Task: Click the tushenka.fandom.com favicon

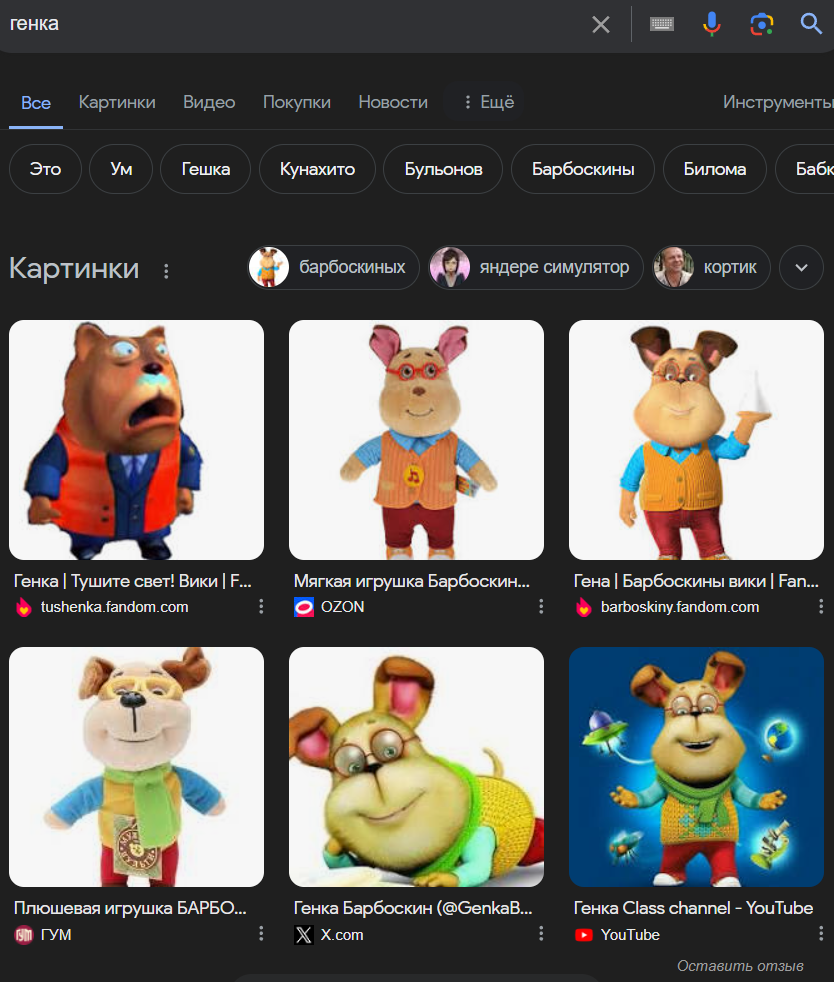Action: coord(23,607)
